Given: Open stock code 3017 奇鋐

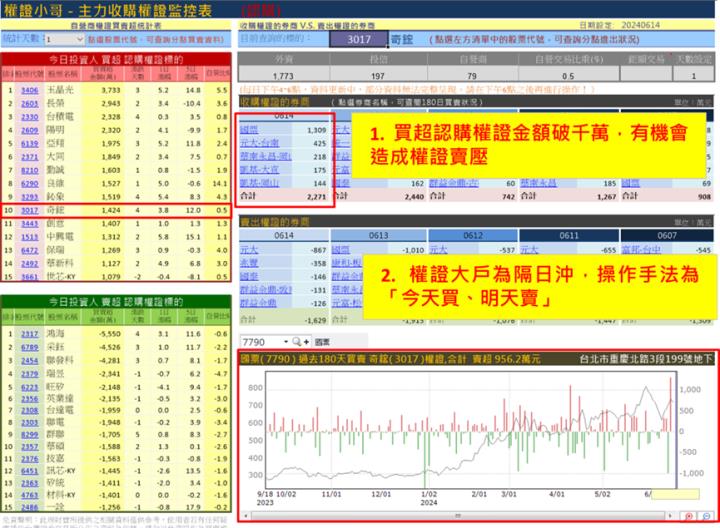Looking at the screenshot, I should pyautogui.click(x=30, y=210).
